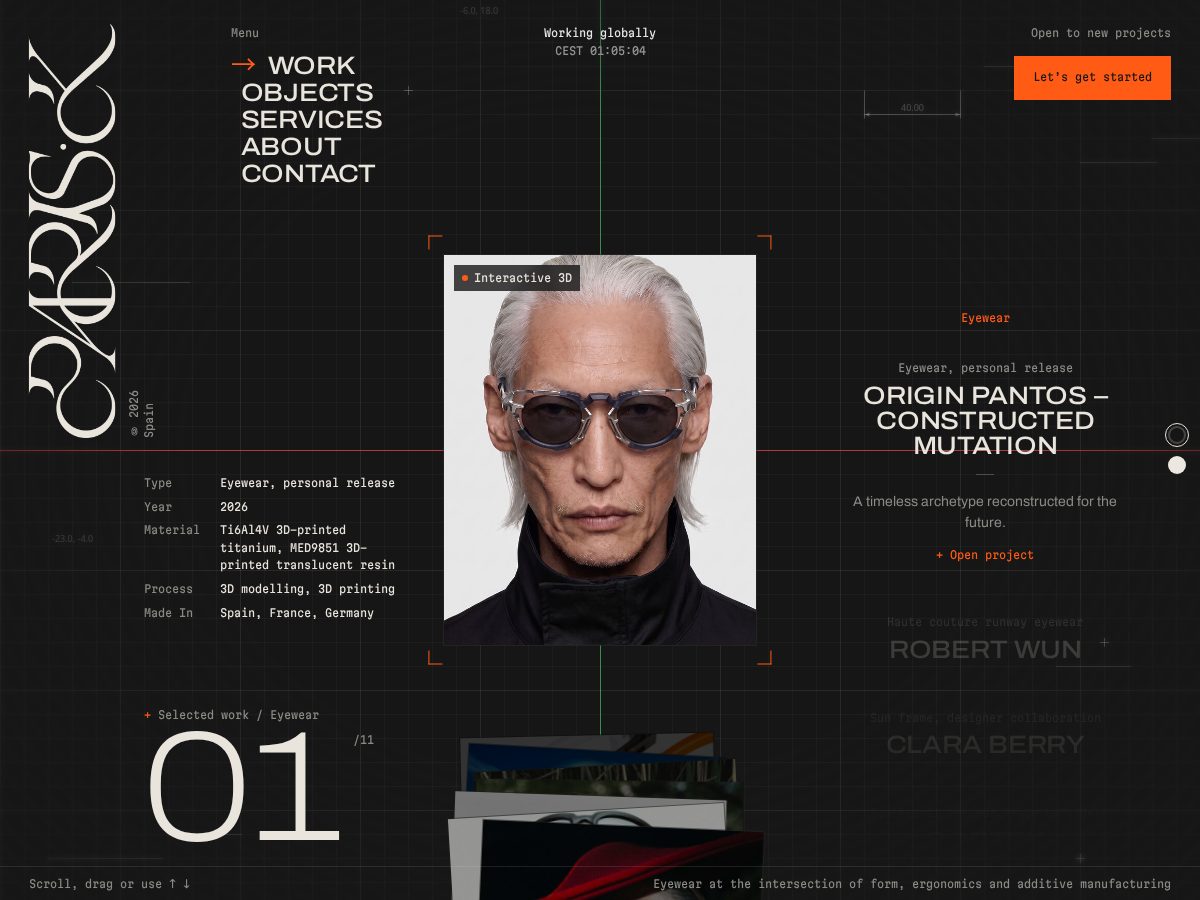Screen dimensions: 1200x900
Task: Click the Let's get started button
Action: 1092,77
